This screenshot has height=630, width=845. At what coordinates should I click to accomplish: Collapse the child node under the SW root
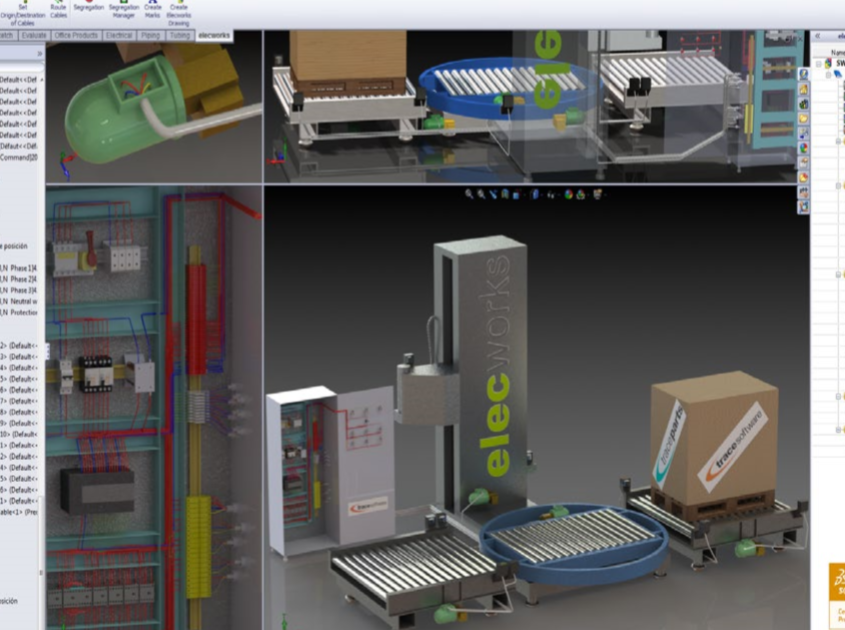[x=828, y=74]
